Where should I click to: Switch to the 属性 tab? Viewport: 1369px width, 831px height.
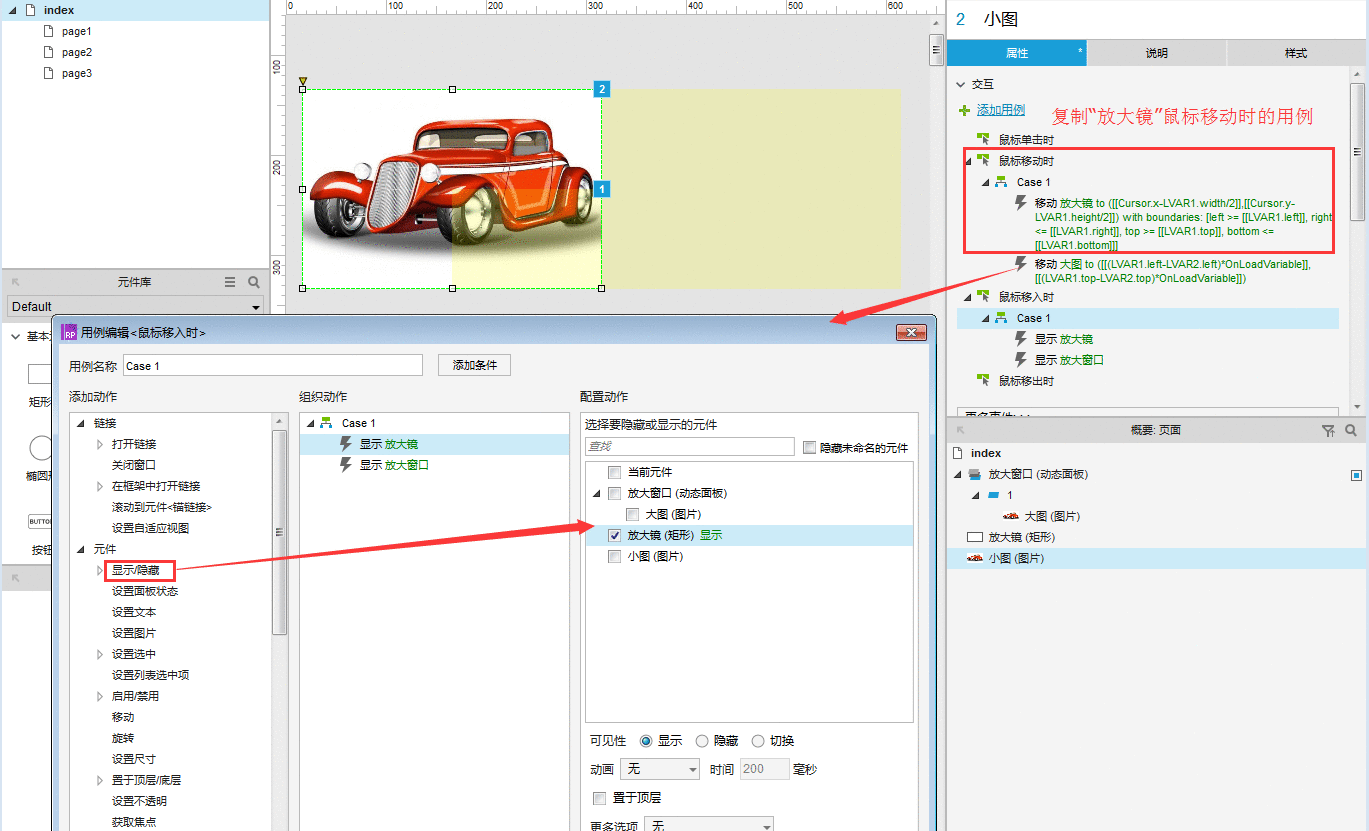1017,53
